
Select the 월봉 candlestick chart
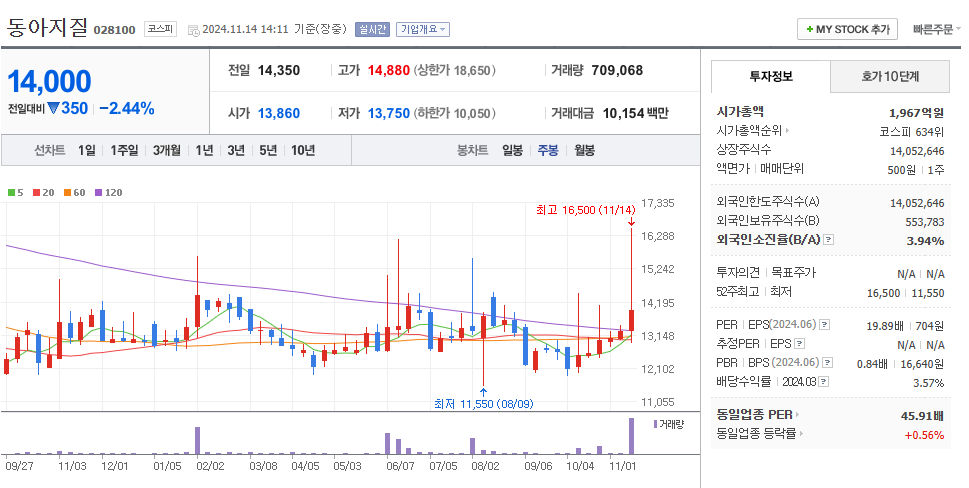585,150
